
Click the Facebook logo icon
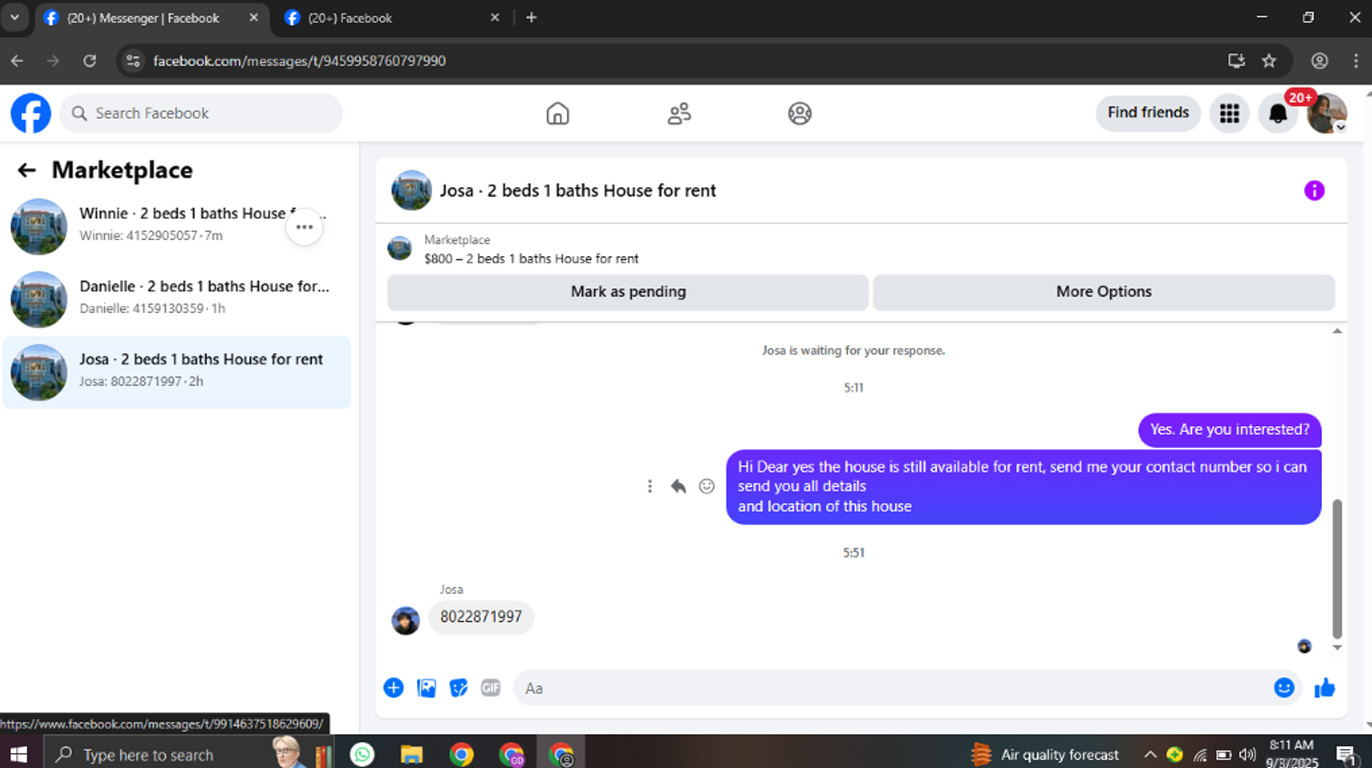(31, 113)
